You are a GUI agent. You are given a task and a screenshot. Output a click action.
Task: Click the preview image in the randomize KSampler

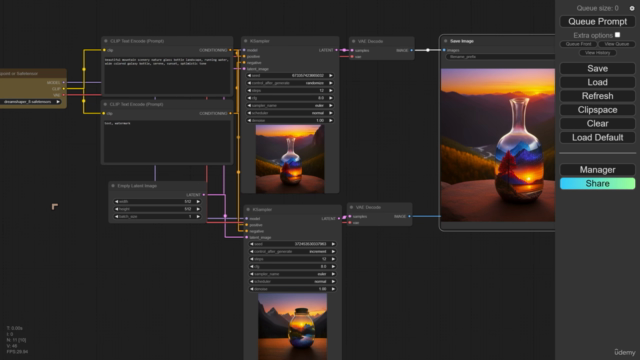coord(290,158)
